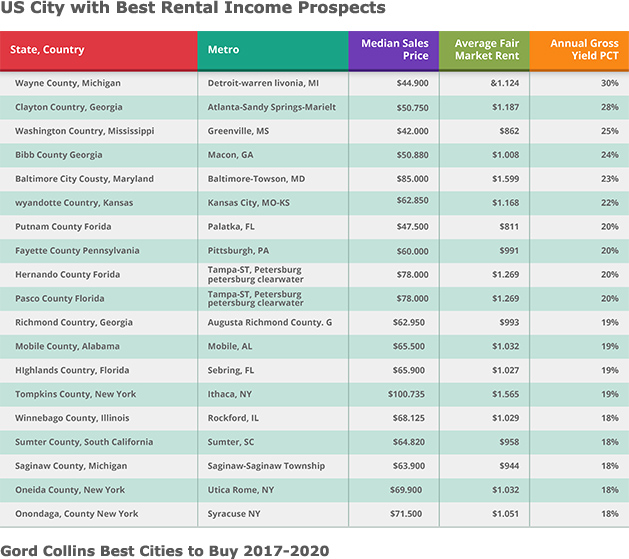
Task: Click the 'State, Country' column header
Action: coord(99,51)
